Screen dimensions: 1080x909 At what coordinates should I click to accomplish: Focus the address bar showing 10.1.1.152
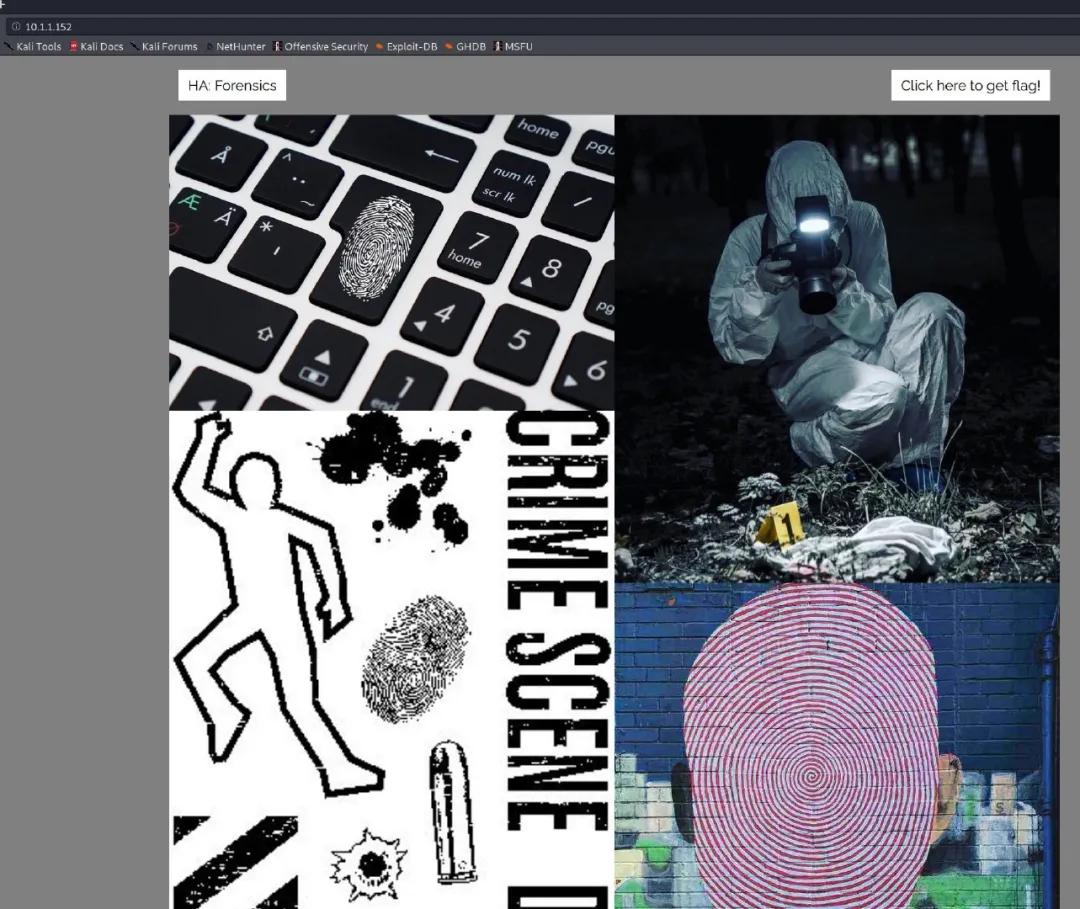(543, 27)
